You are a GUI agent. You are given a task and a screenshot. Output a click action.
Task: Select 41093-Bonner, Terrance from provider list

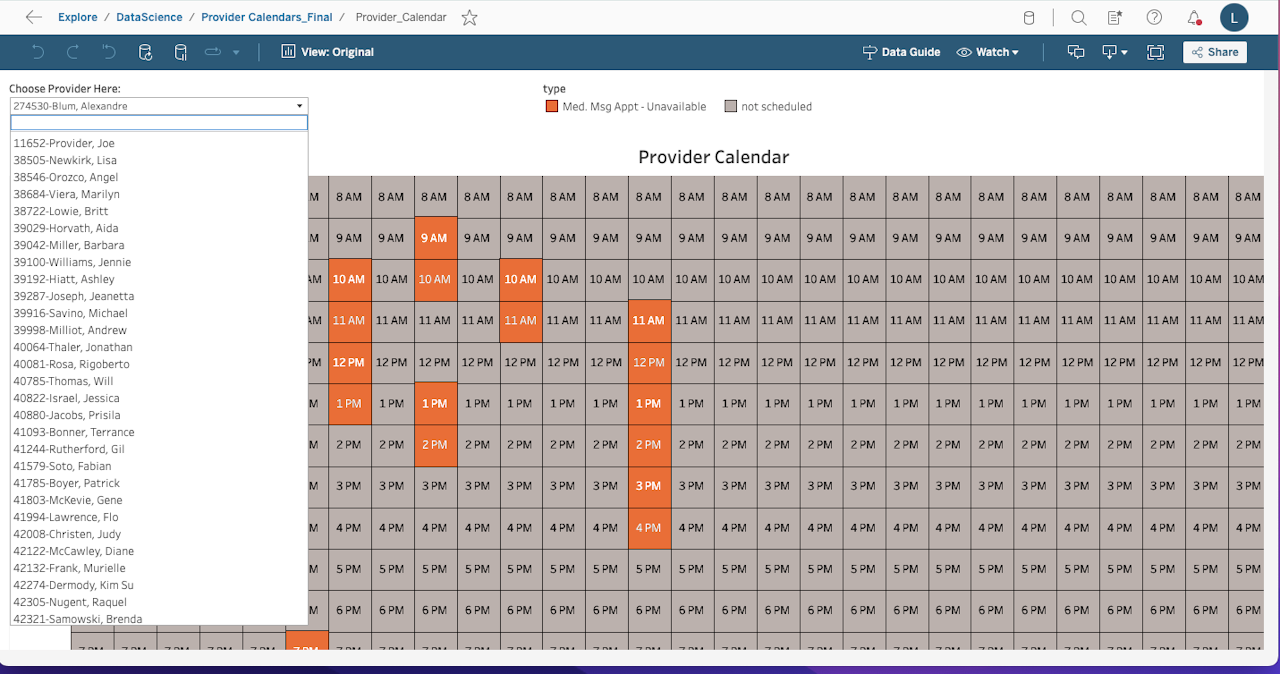tap(74, 432)
